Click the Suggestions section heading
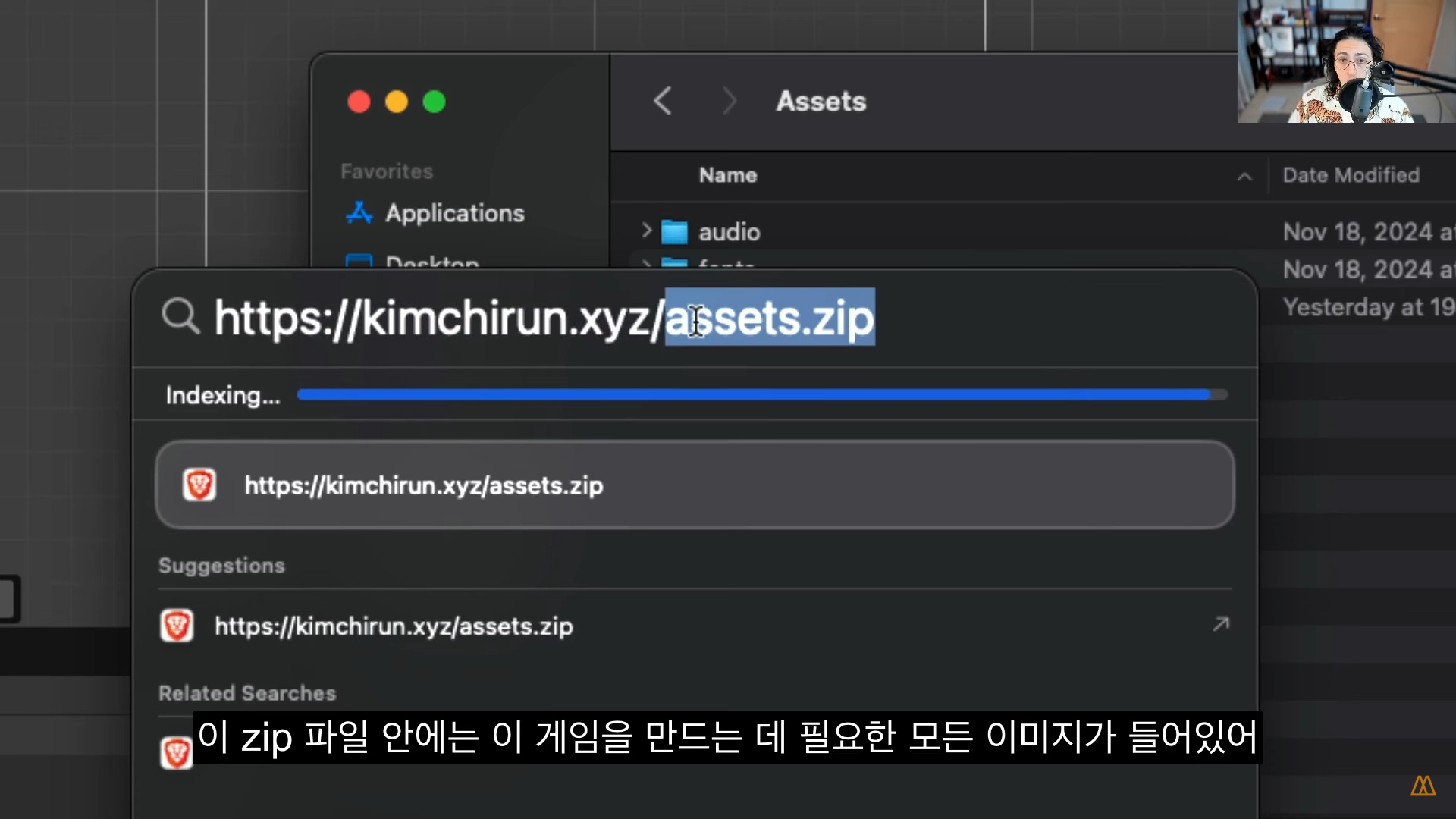 pyautogui.click(x=221, y=566)
